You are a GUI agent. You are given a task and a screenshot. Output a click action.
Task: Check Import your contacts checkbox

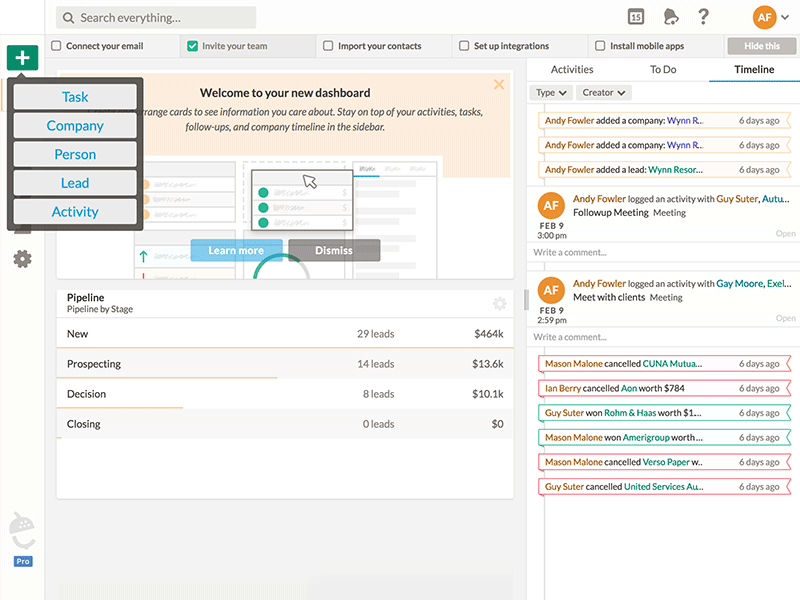click(328, 46)
